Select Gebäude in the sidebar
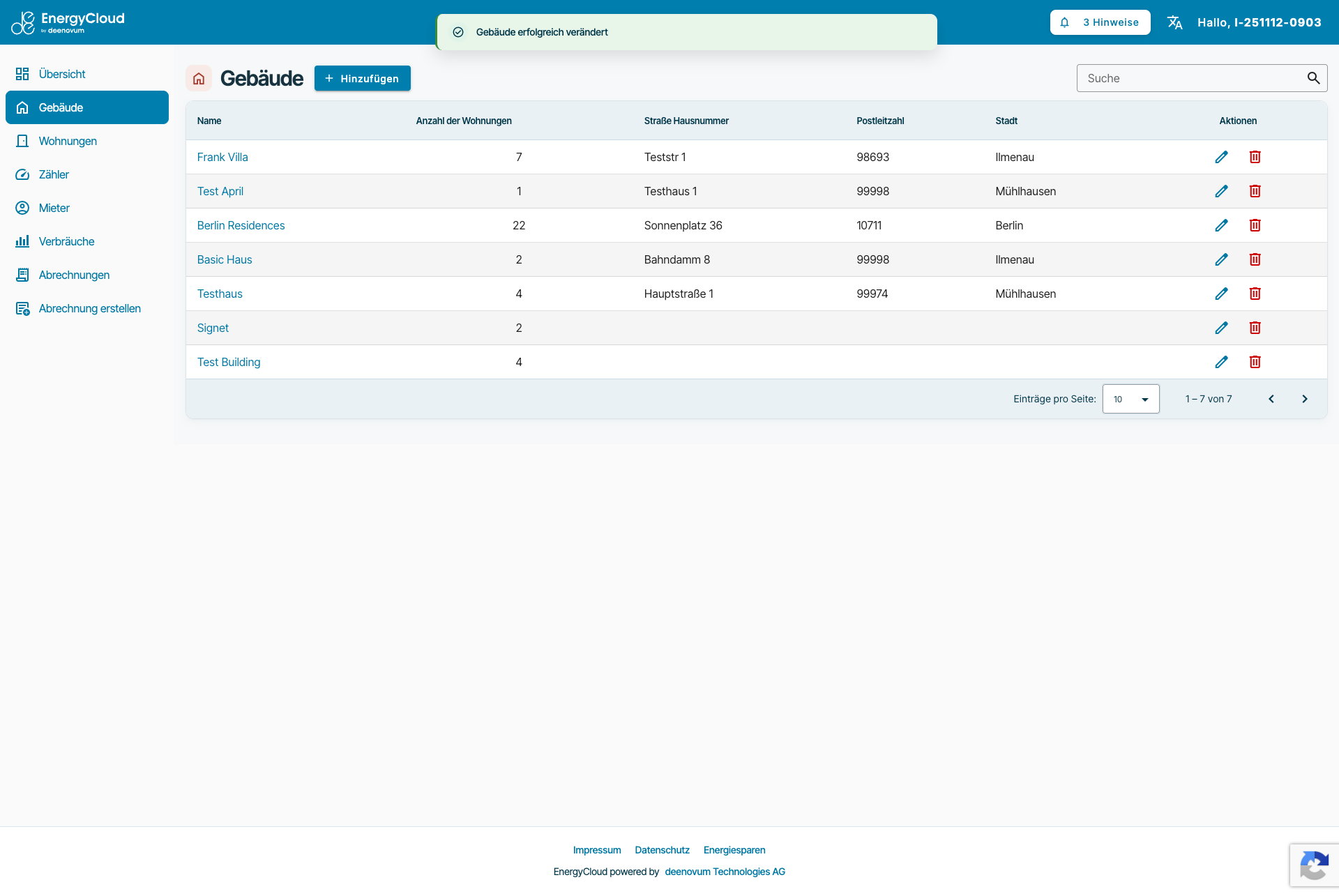Screen dimensions: 1339x896 87,107
